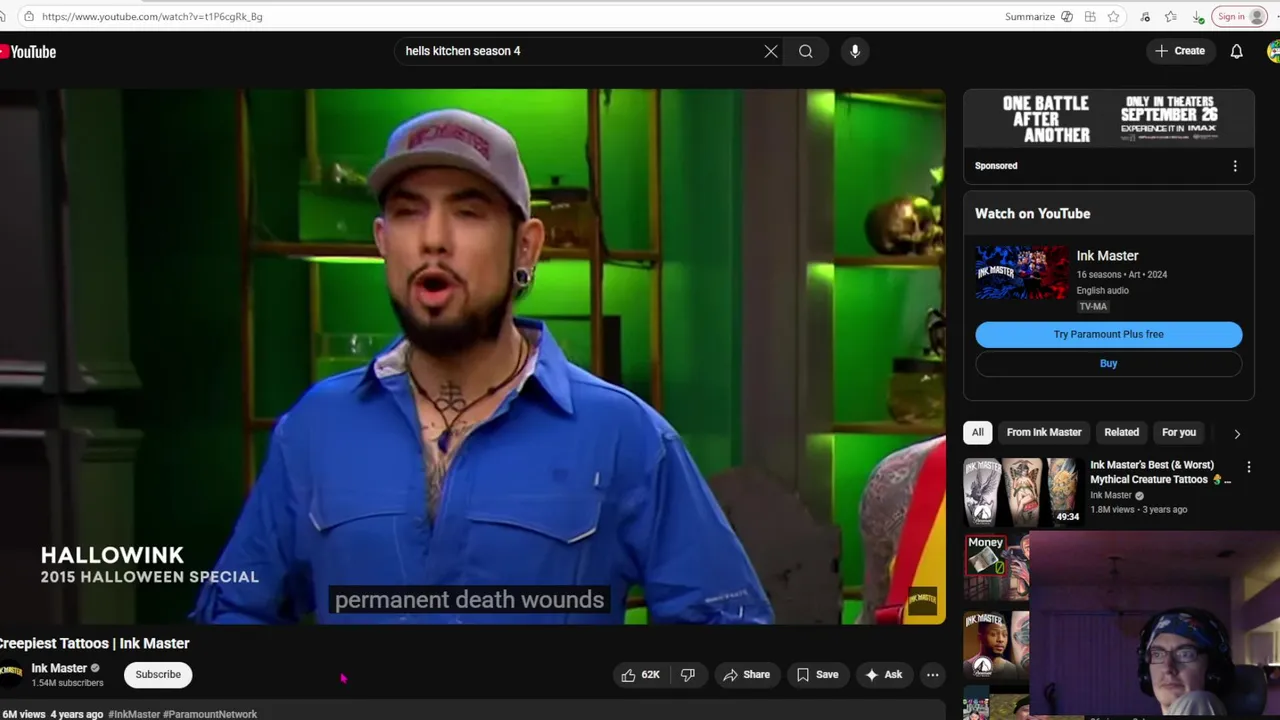Dislike the video with thumbs down

[688, 675]
